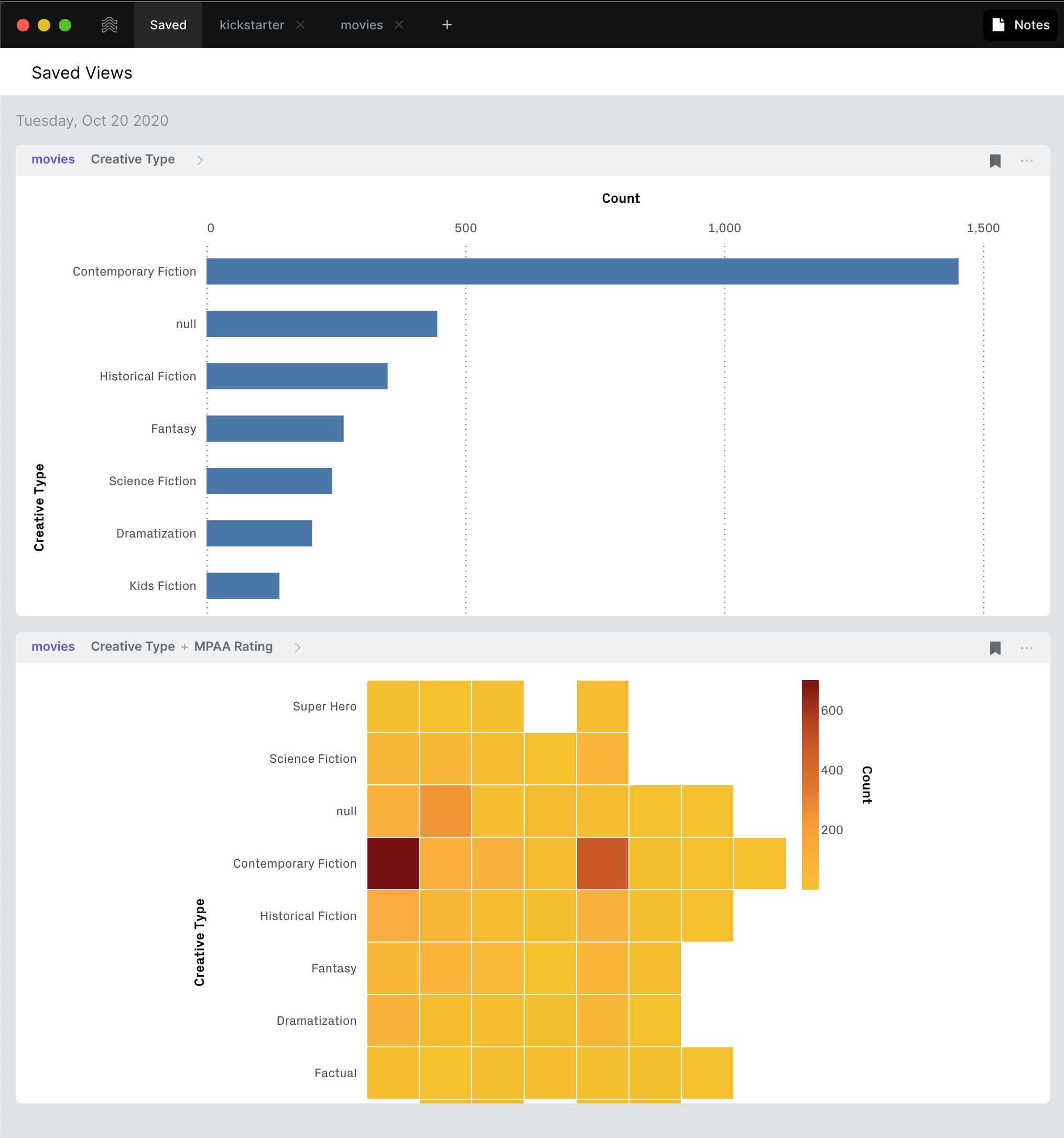Click the Count color legend gradient

(810, 784)
